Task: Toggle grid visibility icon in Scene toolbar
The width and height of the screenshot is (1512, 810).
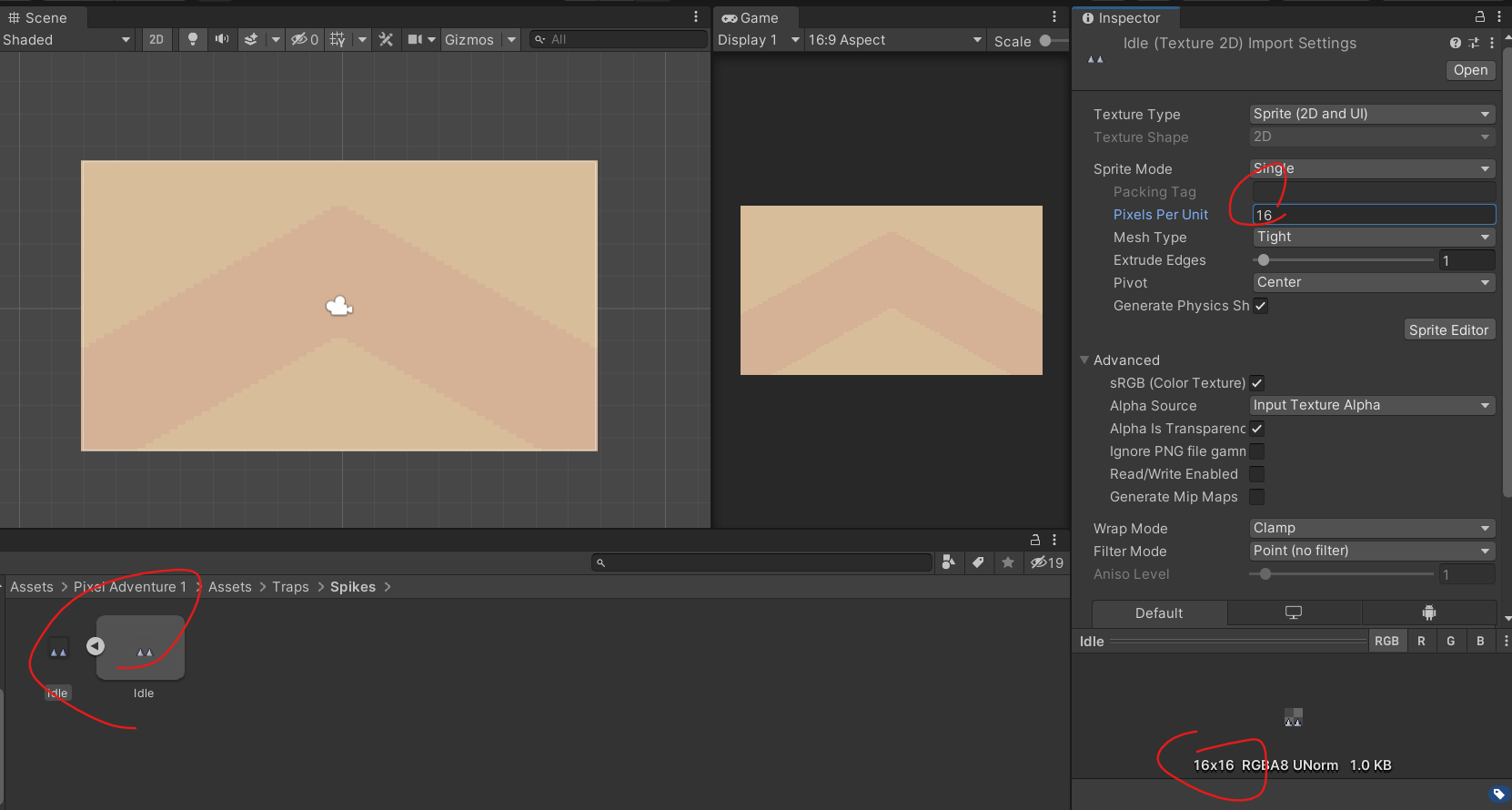Action: click(338, 39)
